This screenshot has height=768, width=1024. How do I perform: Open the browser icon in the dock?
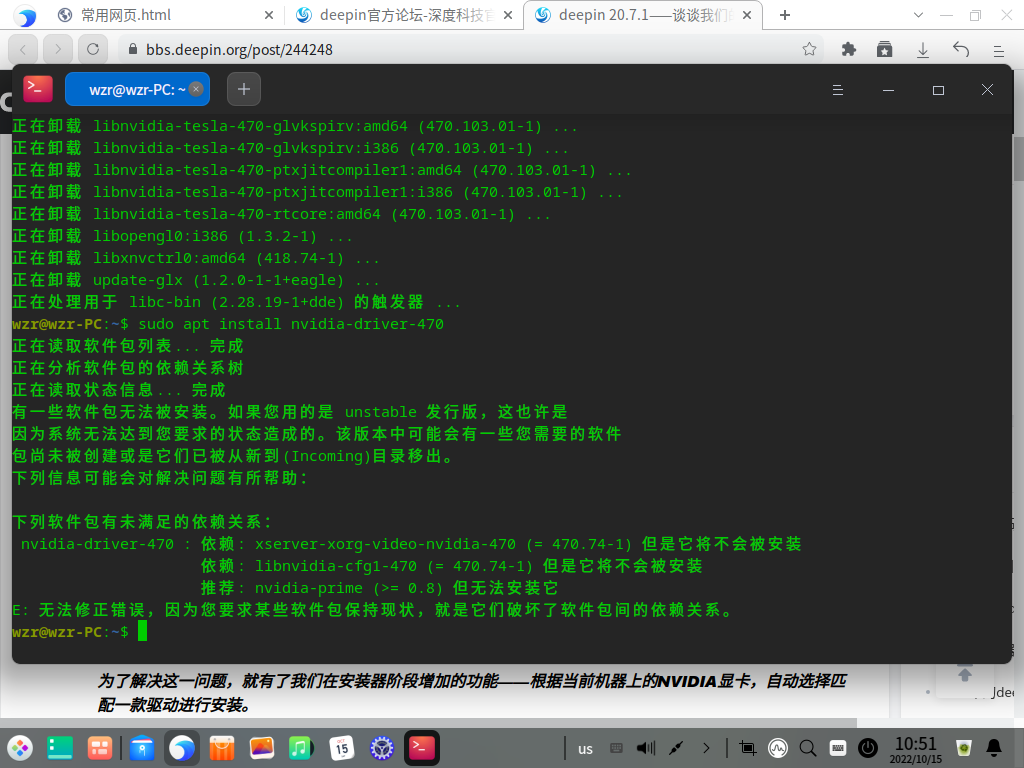click(x=182, y=748)
